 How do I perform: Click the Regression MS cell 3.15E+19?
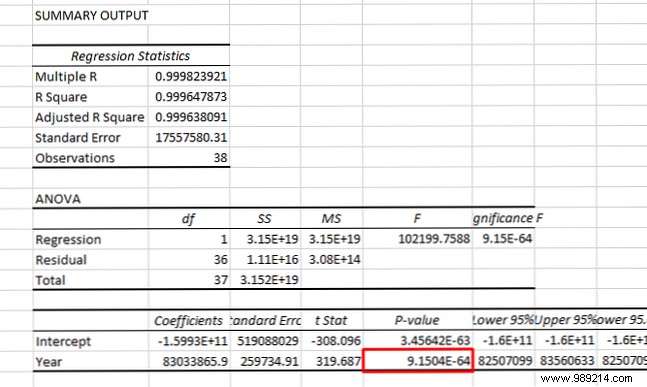pyautogui.click(x=334, y=239)
